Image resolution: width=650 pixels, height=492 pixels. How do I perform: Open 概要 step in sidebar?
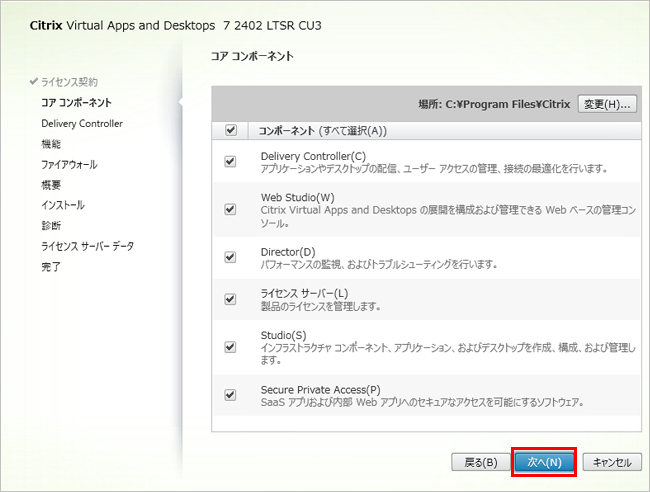[51, 185]
